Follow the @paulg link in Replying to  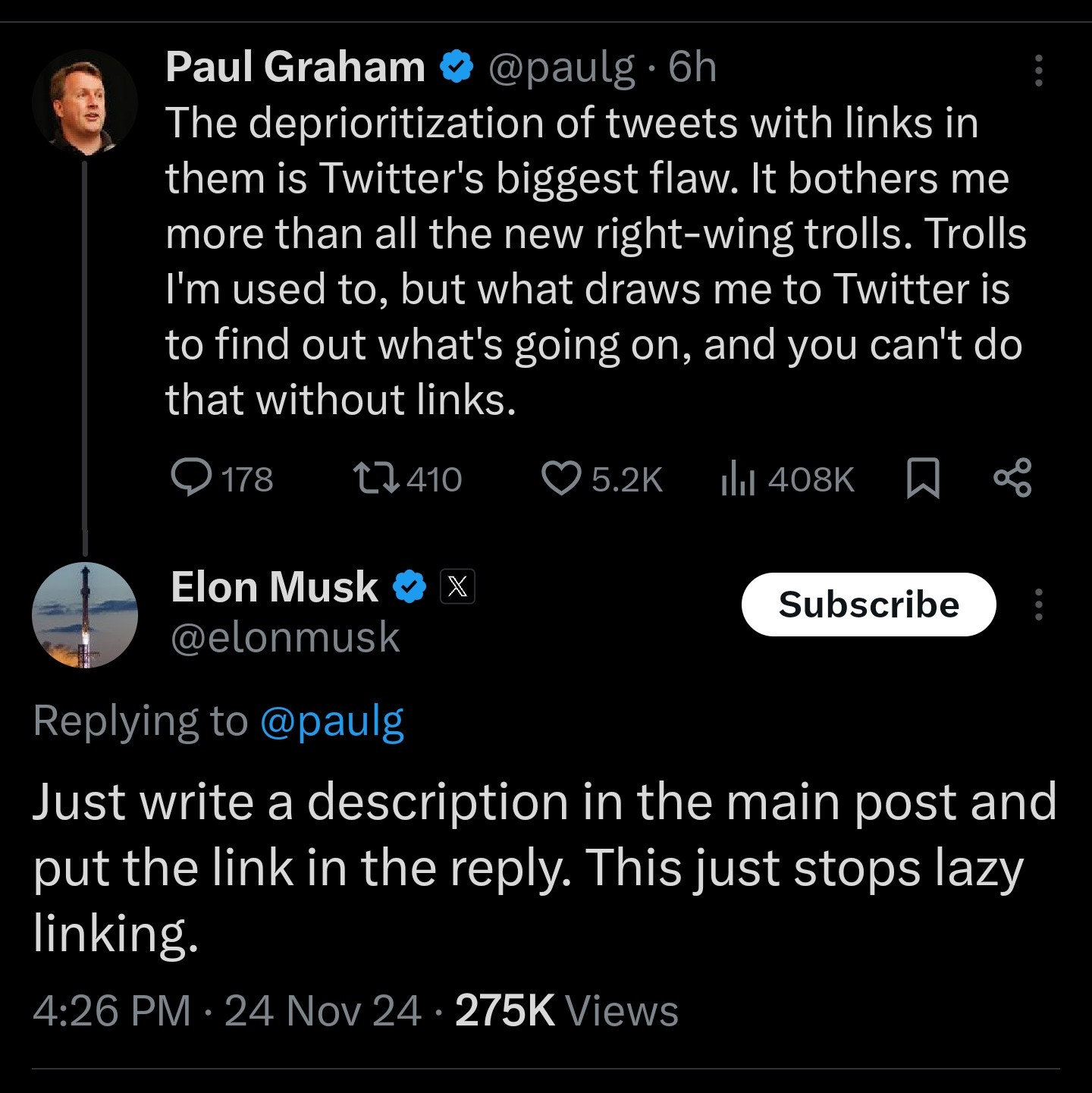pos(331,721)
